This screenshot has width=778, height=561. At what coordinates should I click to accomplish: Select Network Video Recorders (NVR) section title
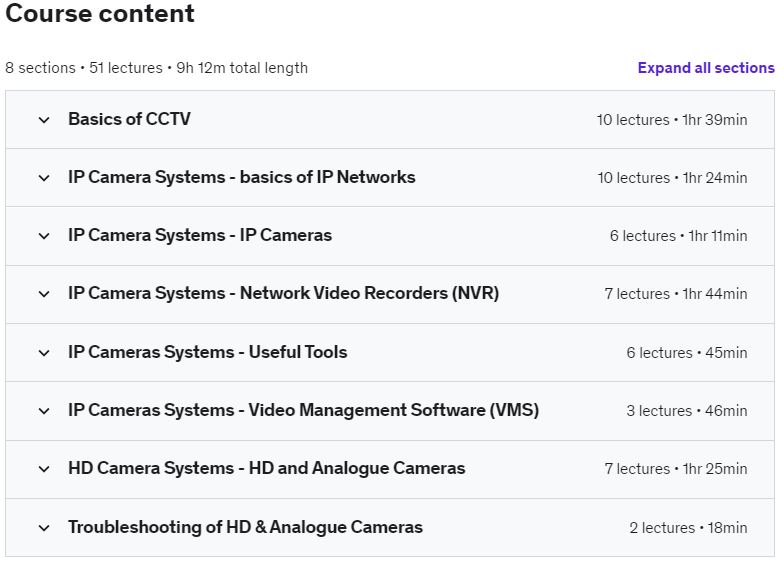(x=283, y=293)
